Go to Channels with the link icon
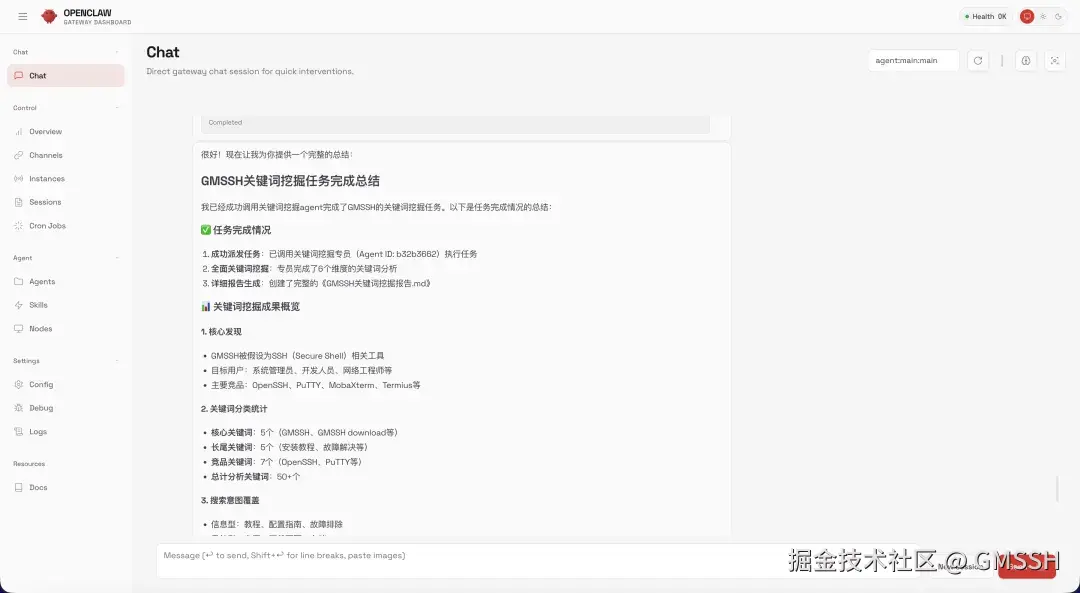Viewport: 1080px width, 593px height. tap(65, 155)
